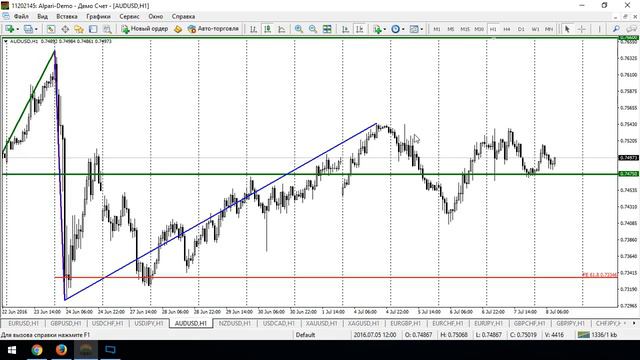
Task: Select the H1 timeframe button
Action: [493, 29]
